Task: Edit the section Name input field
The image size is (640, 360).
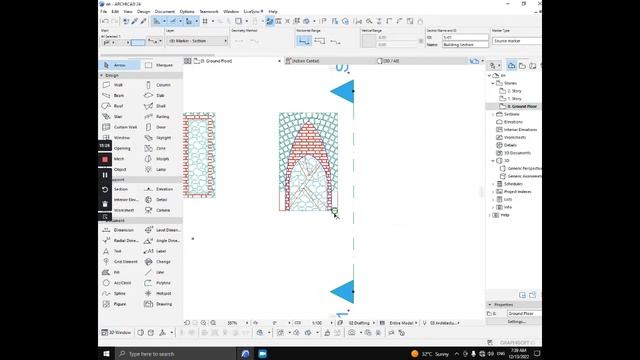Action: 465,44
